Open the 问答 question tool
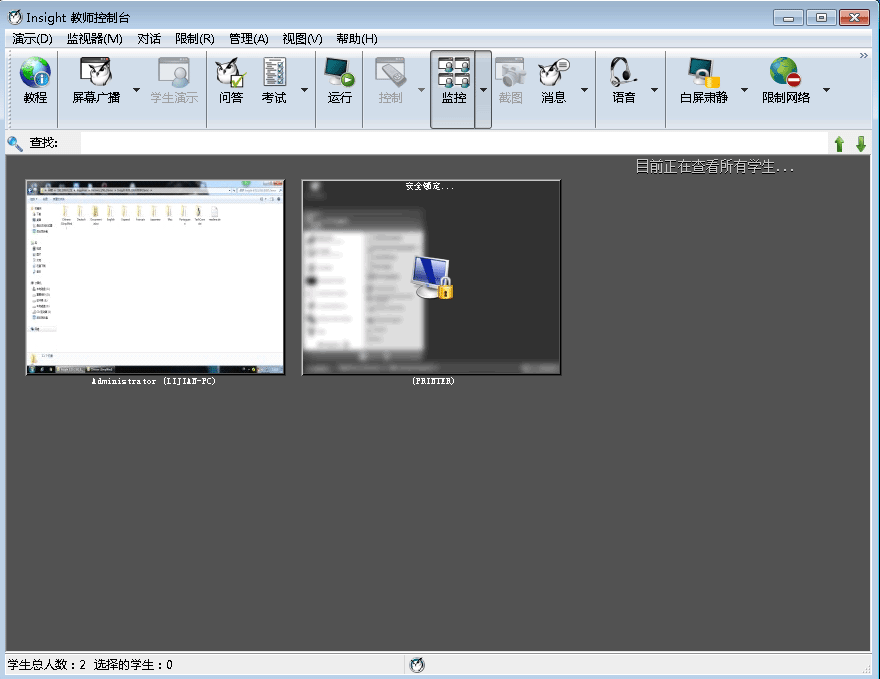 [231, 81]
